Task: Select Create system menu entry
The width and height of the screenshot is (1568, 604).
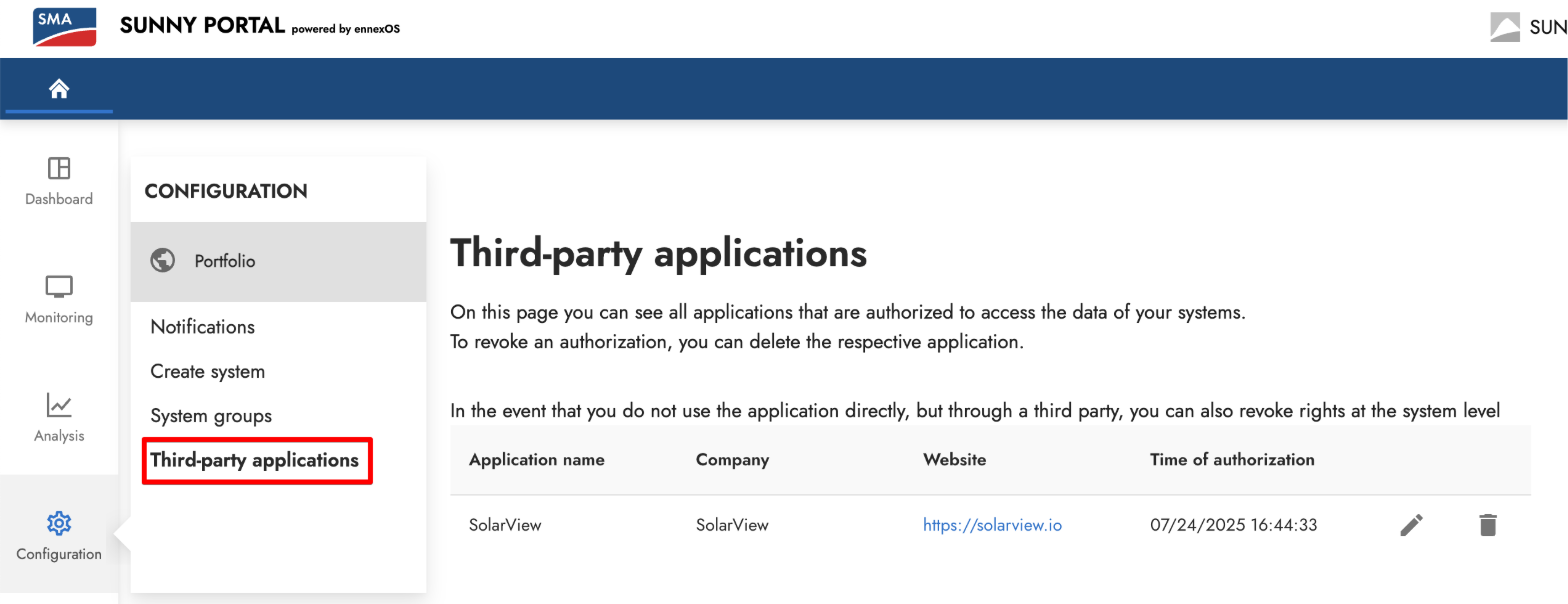Action: click(208, 371)
